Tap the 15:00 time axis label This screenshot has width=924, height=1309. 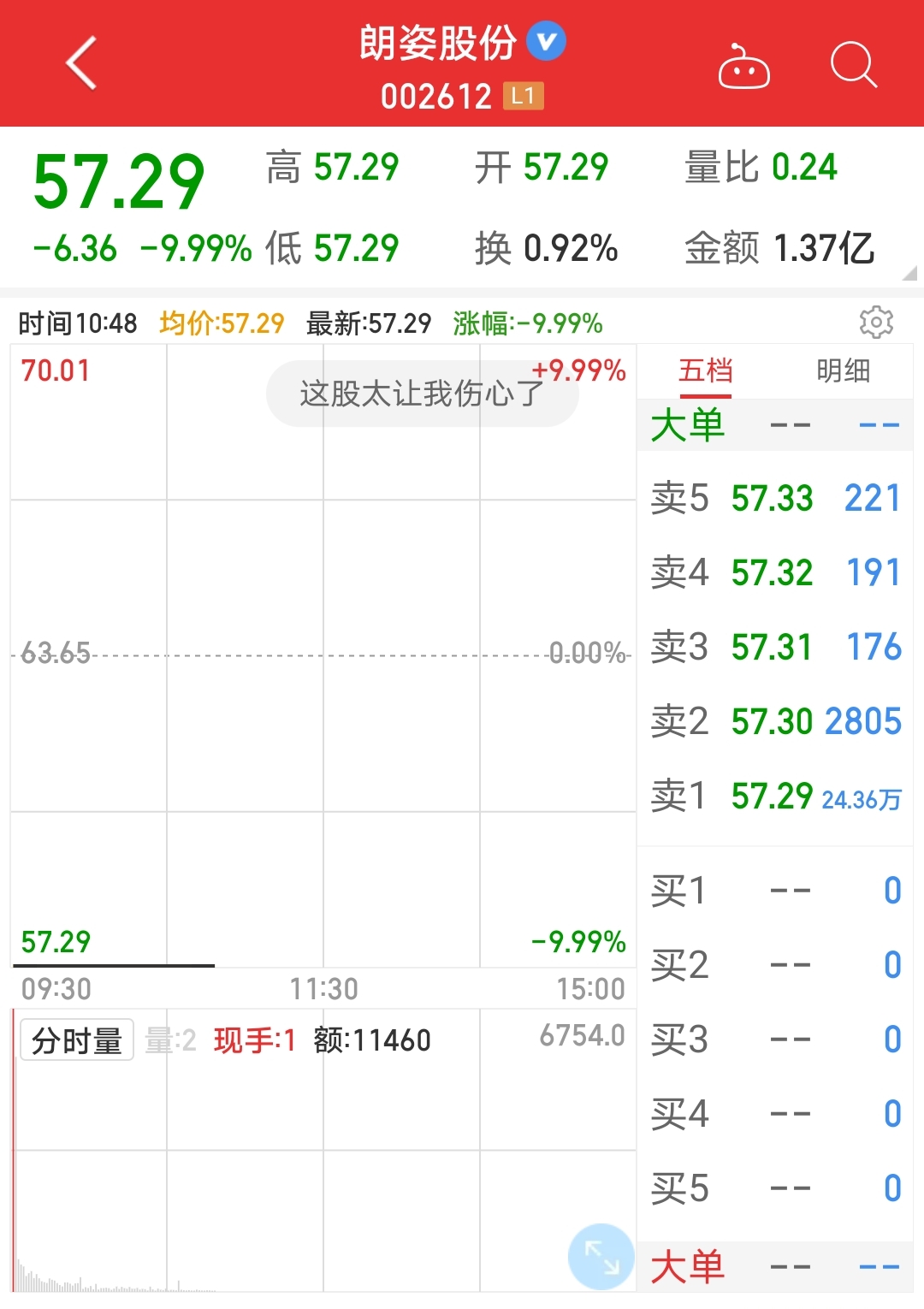tap(591, 989)
